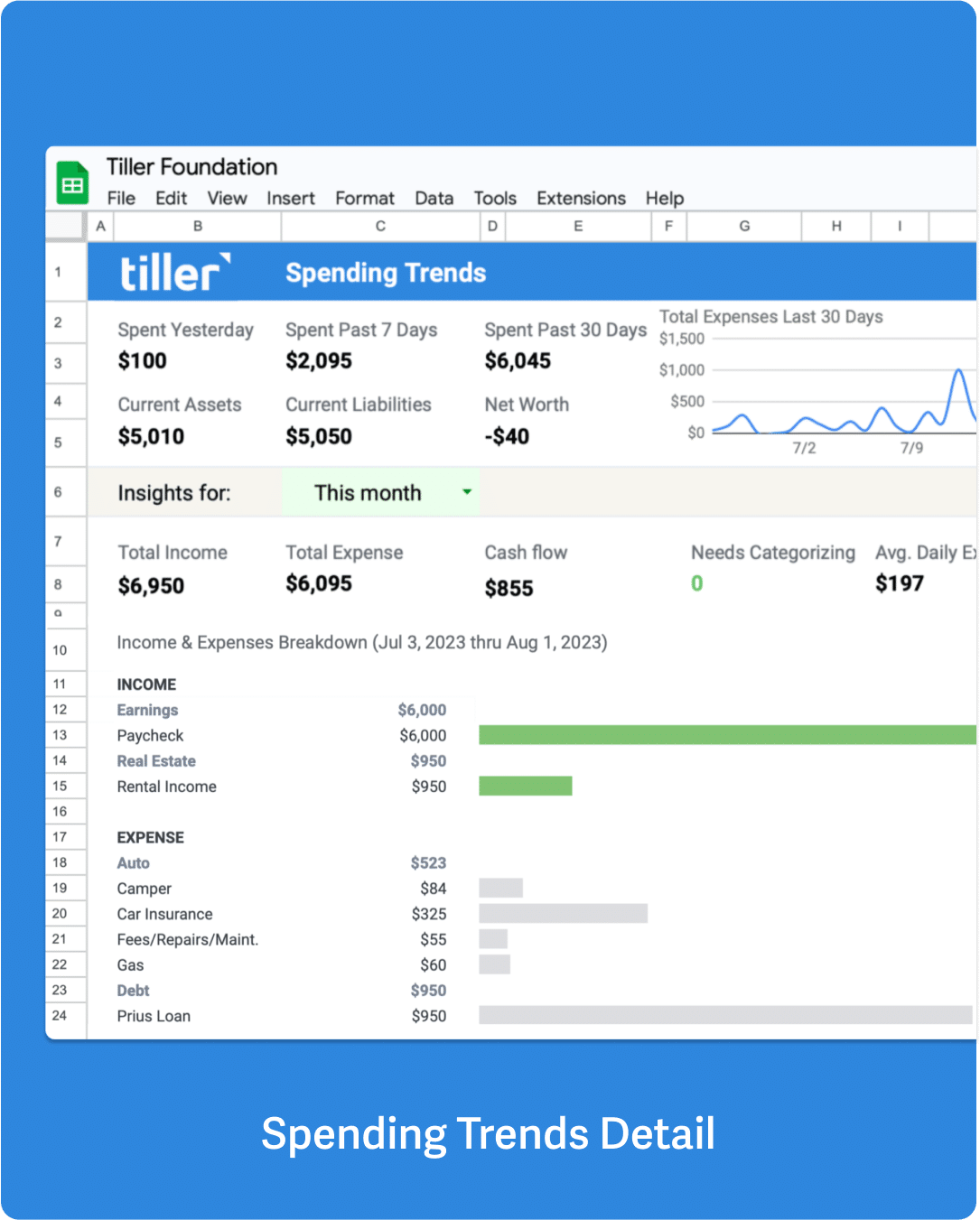980x1220 pixels.
Task: Open the Extensions menu
Action: [x=581, y=198]
